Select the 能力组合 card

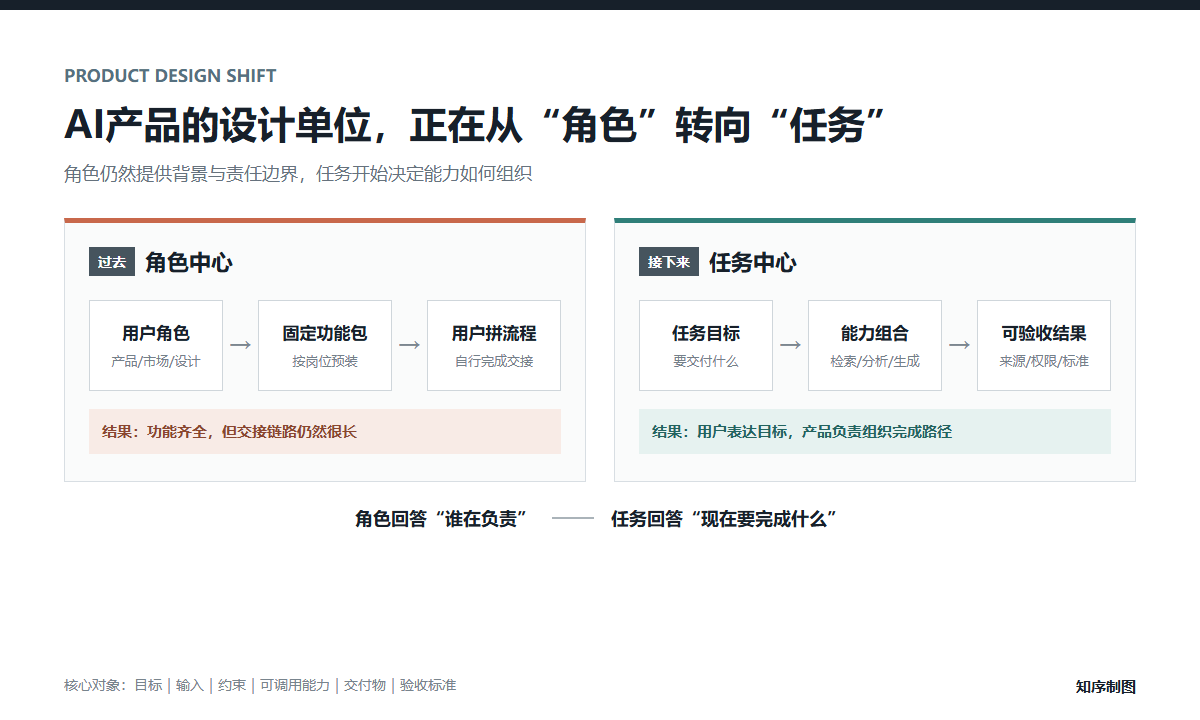(875, 345)
